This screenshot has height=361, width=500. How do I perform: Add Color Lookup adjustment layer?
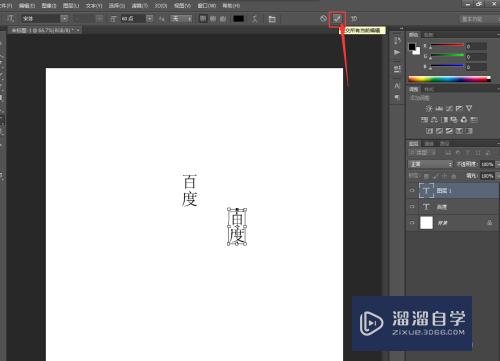[x=474, y=120]
